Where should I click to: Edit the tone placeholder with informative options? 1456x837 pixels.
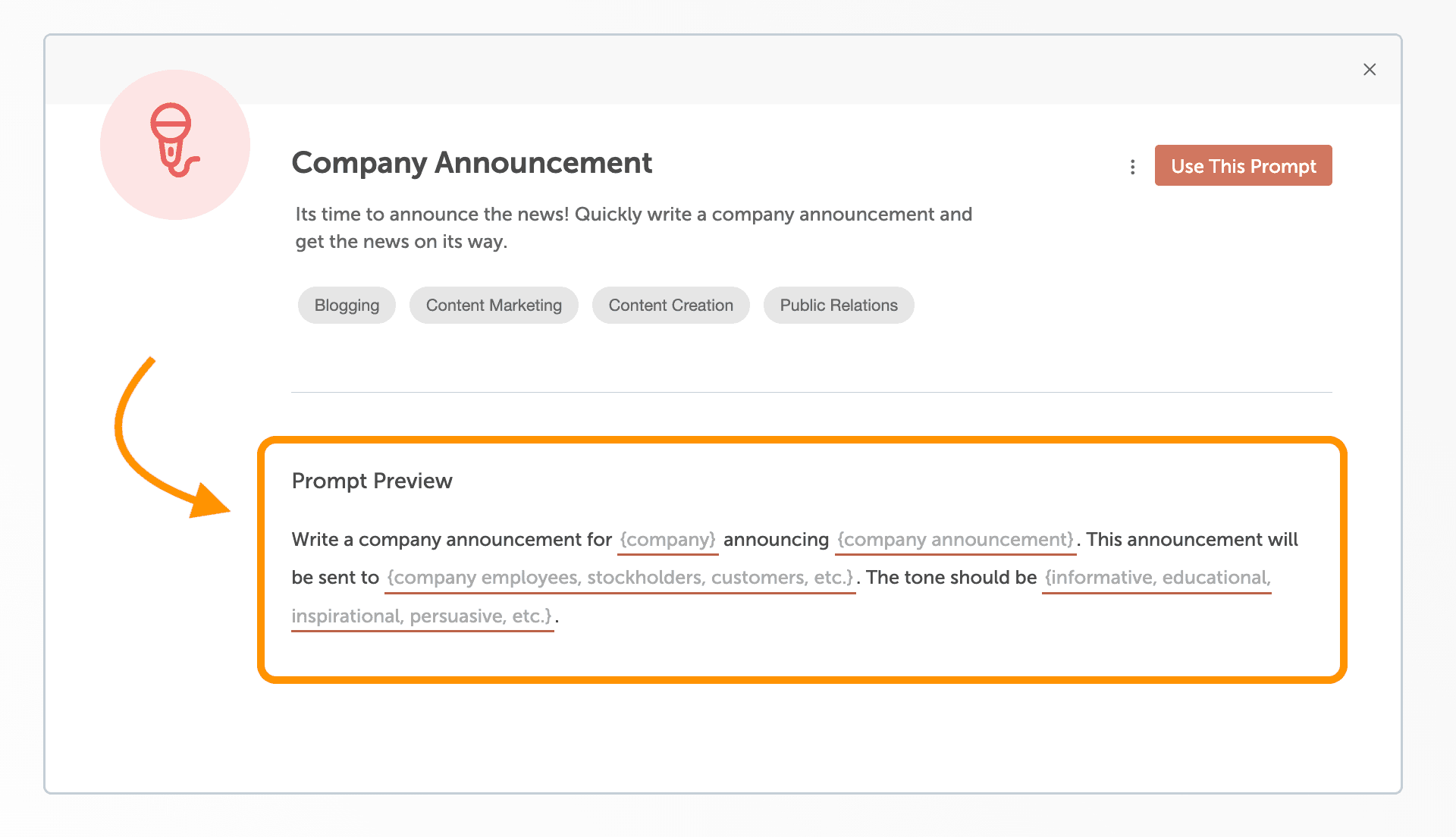point(1156,577)
